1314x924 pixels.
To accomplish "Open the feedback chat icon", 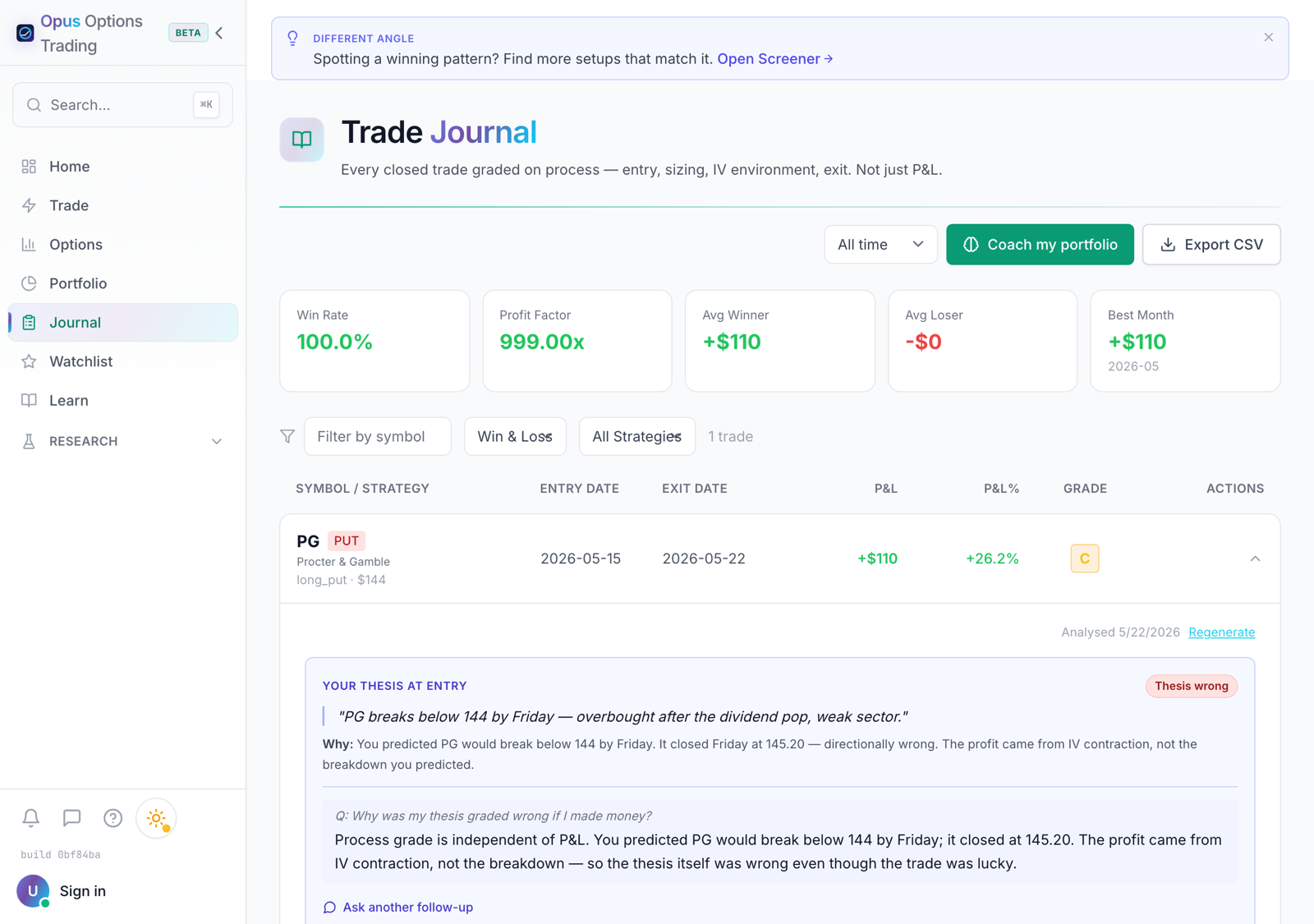I will pyautogui.click(x=72, y=818).
